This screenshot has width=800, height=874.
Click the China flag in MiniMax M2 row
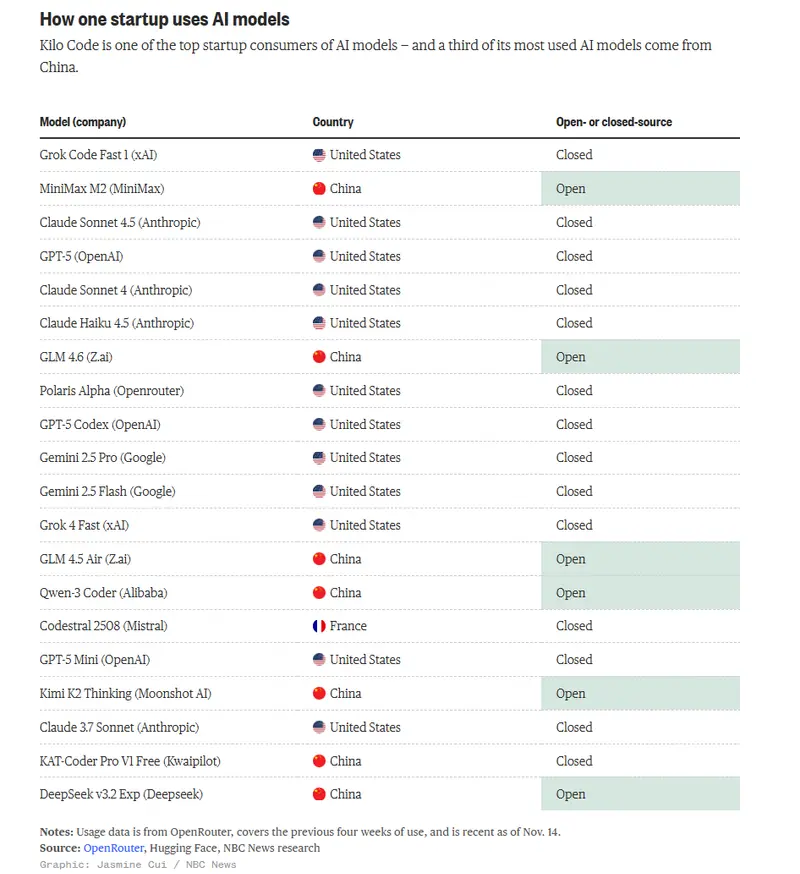[319, 189]
